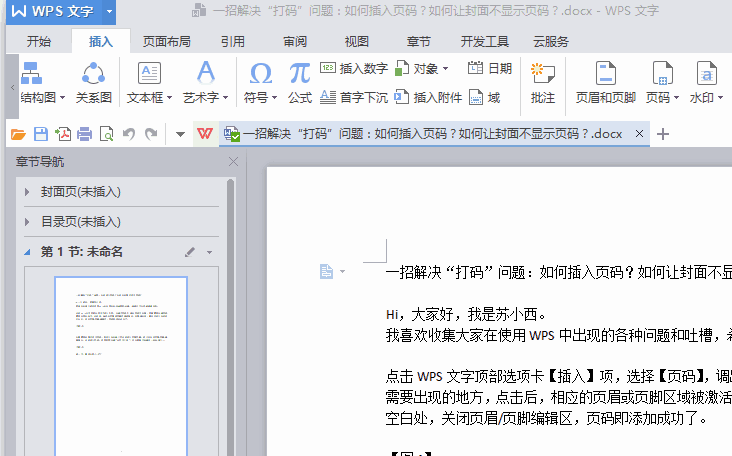The width and height of the screenshot is (732, 456).
Task: Click the 水印 watermark icon
Action: pyautogui.click(x=706, y=73)
